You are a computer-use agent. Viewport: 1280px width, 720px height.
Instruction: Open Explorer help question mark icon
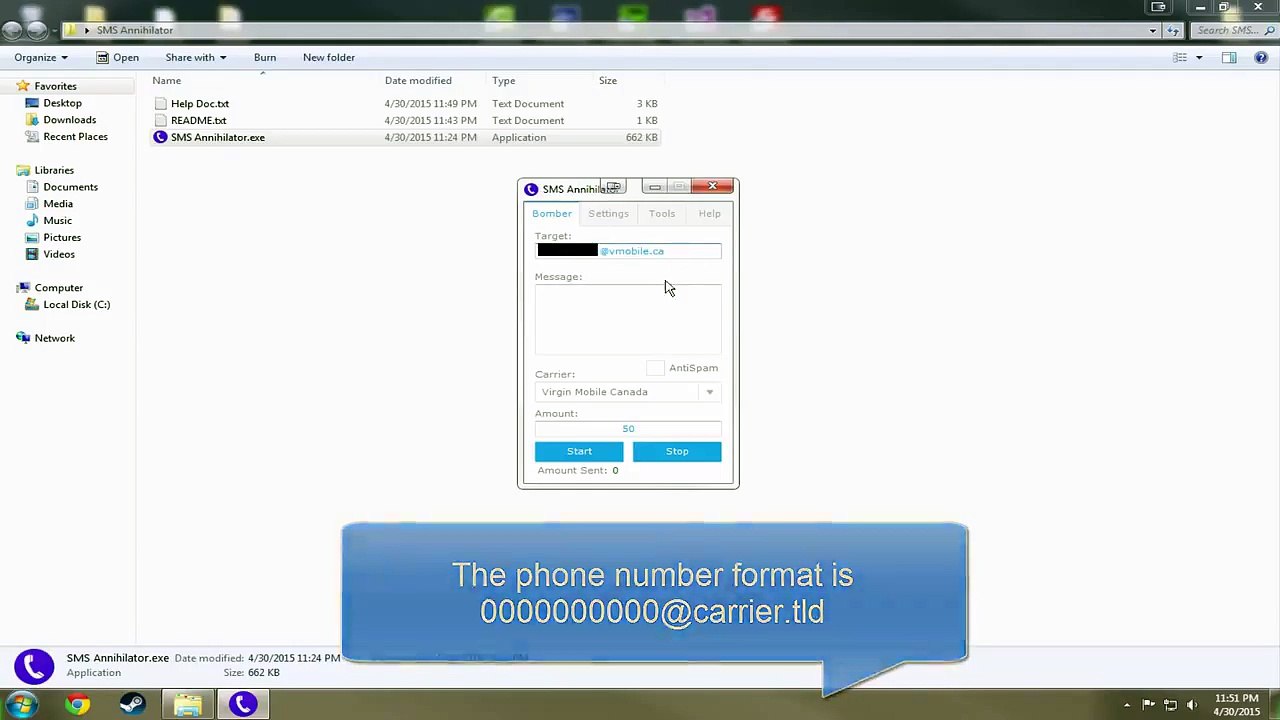click(1259, 57)
